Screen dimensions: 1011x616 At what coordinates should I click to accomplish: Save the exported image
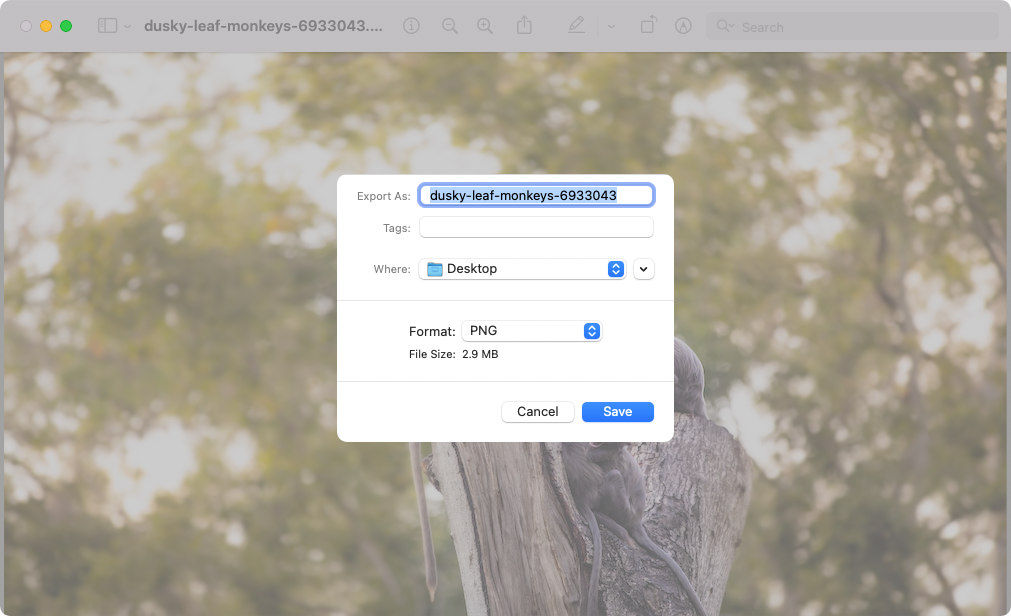(618, 412)
